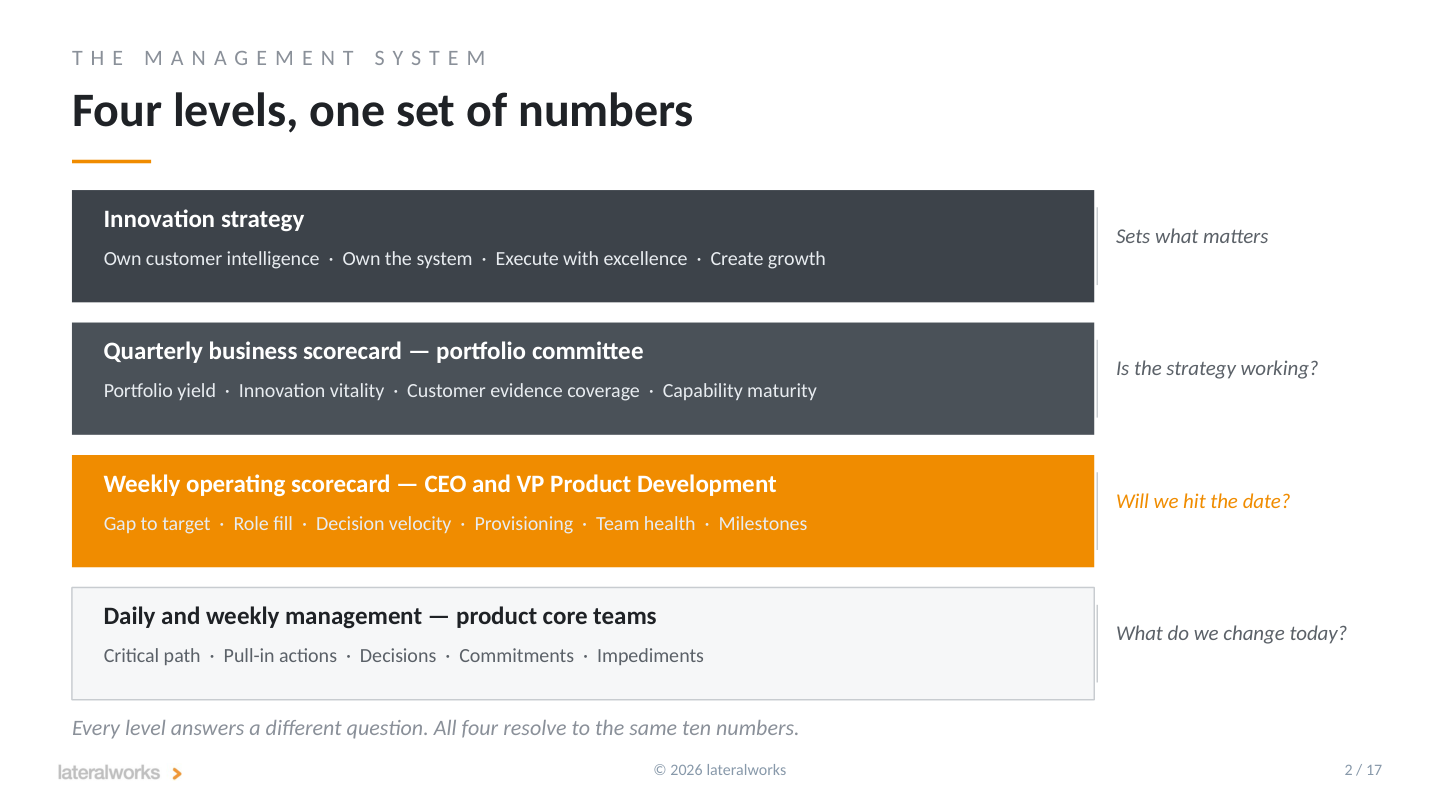The height and width of the screenshot is (811, 1440).
Task: Click 'Impediments' item
Action: pyautogui.click(x=650, y=656)
